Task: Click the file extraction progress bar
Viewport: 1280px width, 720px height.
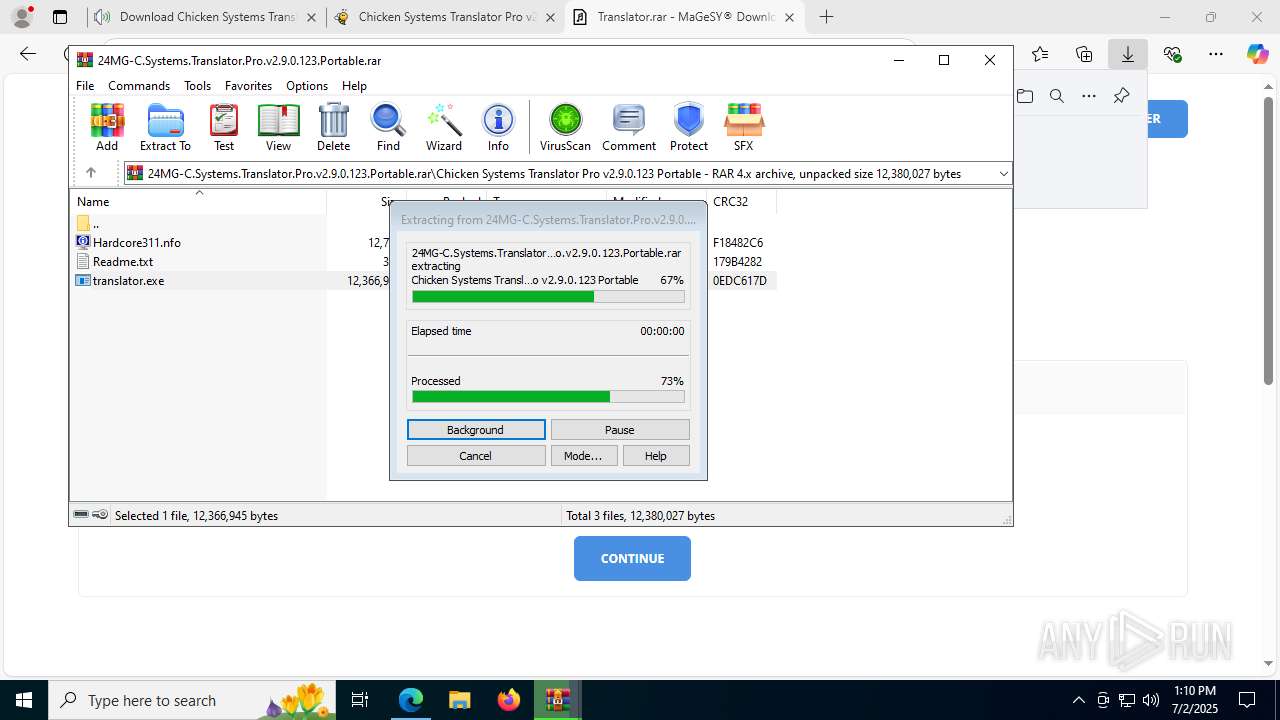Action: [548, 297]
